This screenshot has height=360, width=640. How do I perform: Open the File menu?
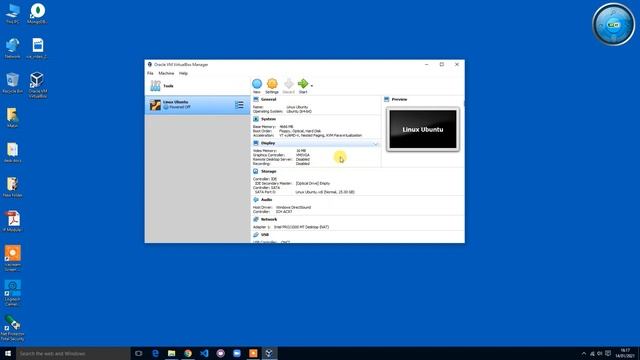point(150,73)
